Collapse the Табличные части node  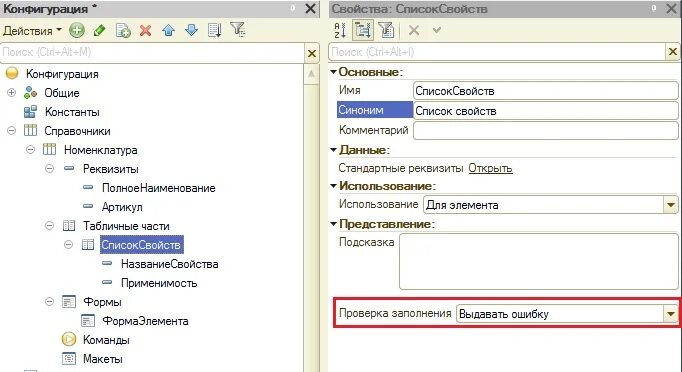[x=50, y=225]
